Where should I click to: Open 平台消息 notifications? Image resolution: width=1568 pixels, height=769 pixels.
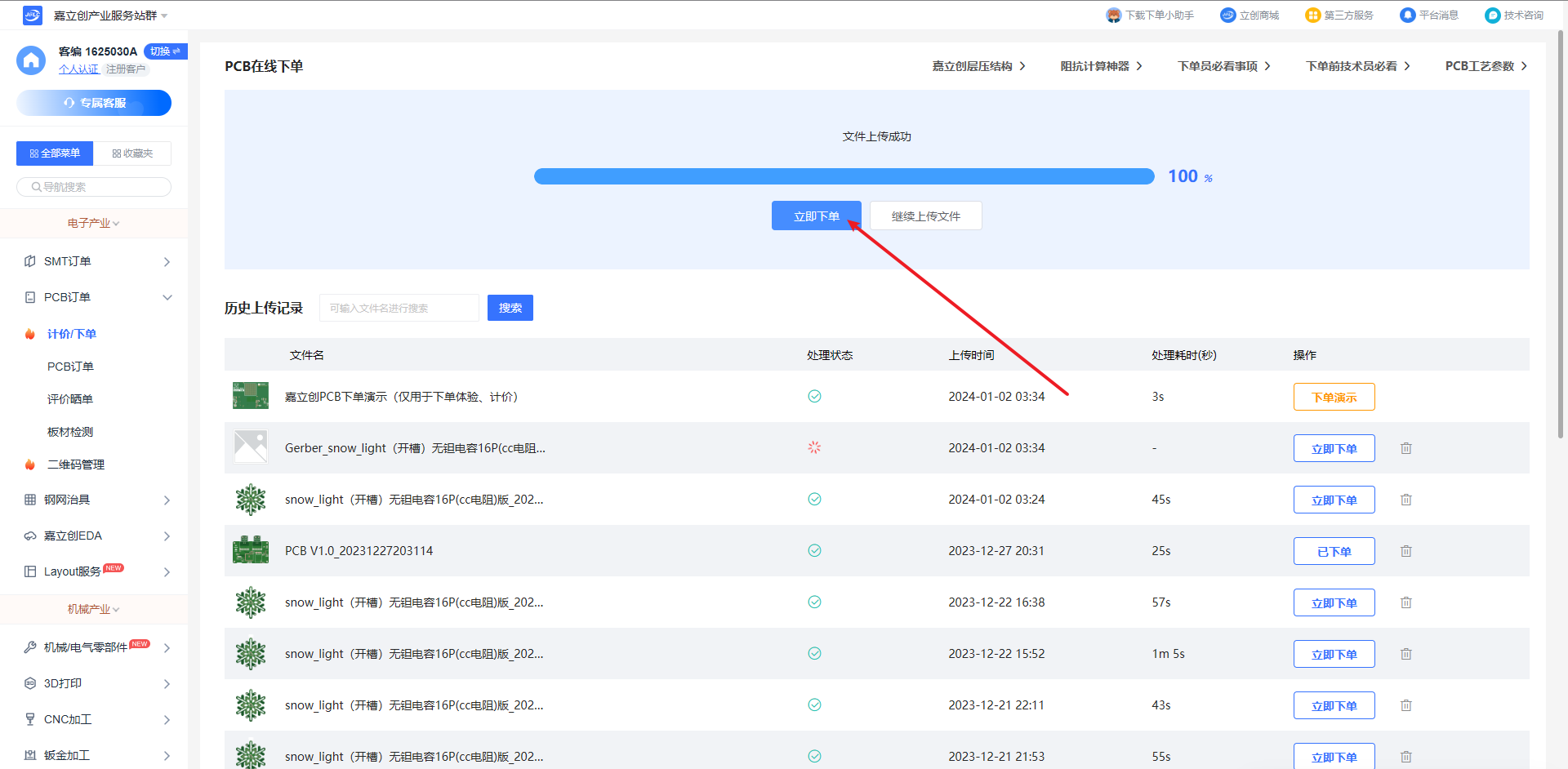tap(1429, 16)
